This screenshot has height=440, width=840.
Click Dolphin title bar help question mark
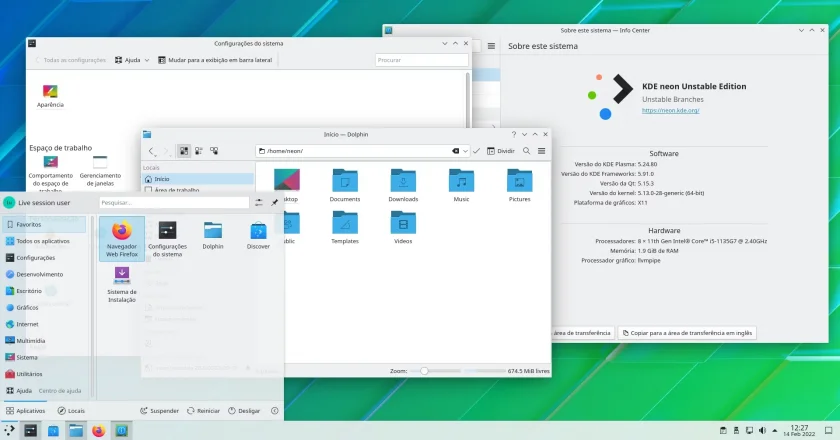pos(514,135)
